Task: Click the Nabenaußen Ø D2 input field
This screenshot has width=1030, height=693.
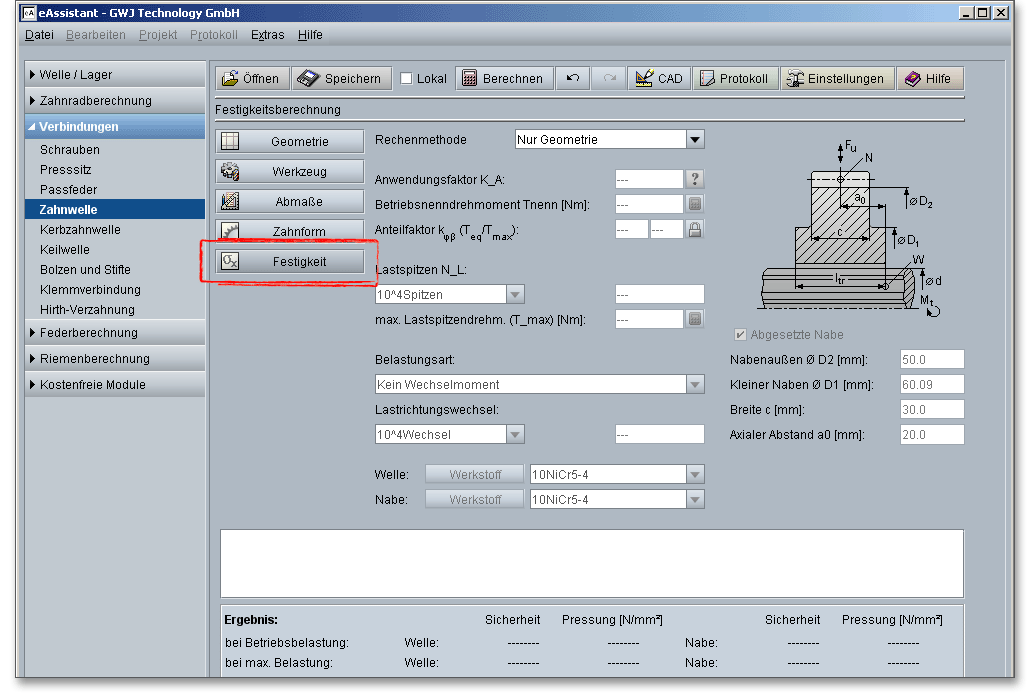Action: click(x=931, y=360)
